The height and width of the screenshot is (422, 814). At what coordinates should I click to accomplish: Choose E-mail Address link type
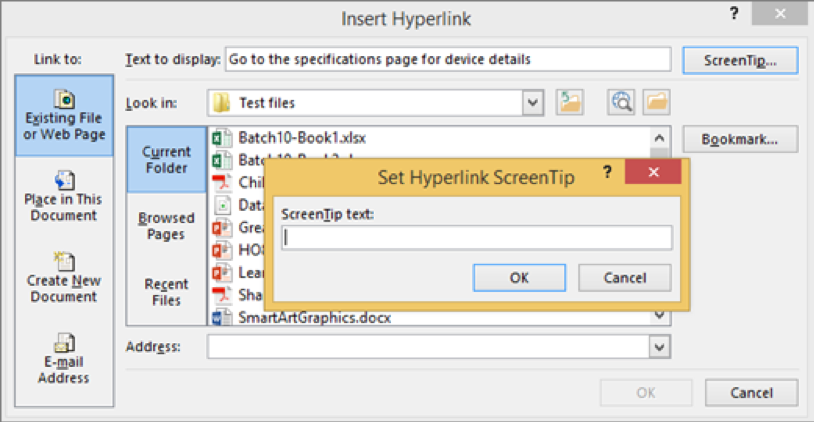click(63, 359)
